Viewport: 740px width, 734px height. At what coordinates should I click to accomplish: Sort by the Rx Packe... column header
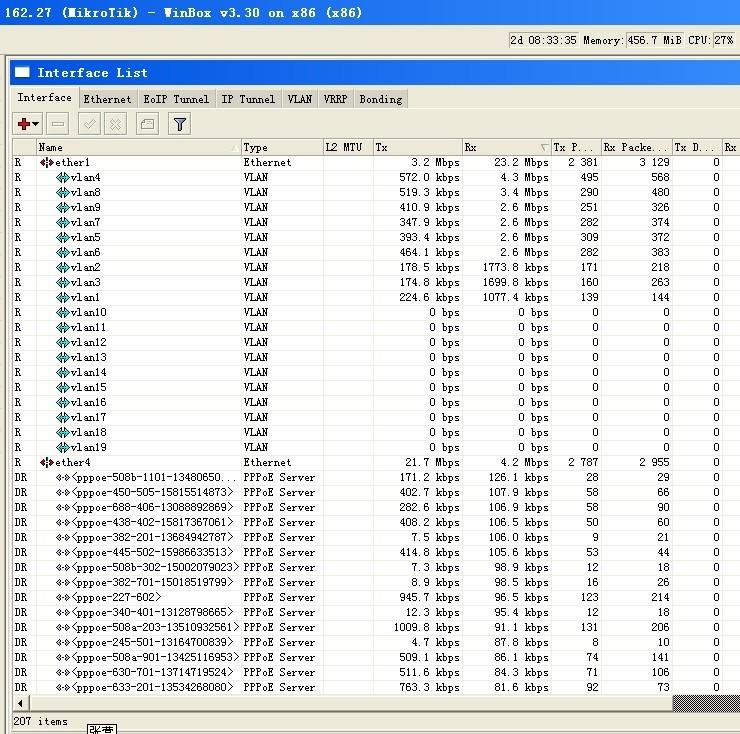tap(636, 147)
